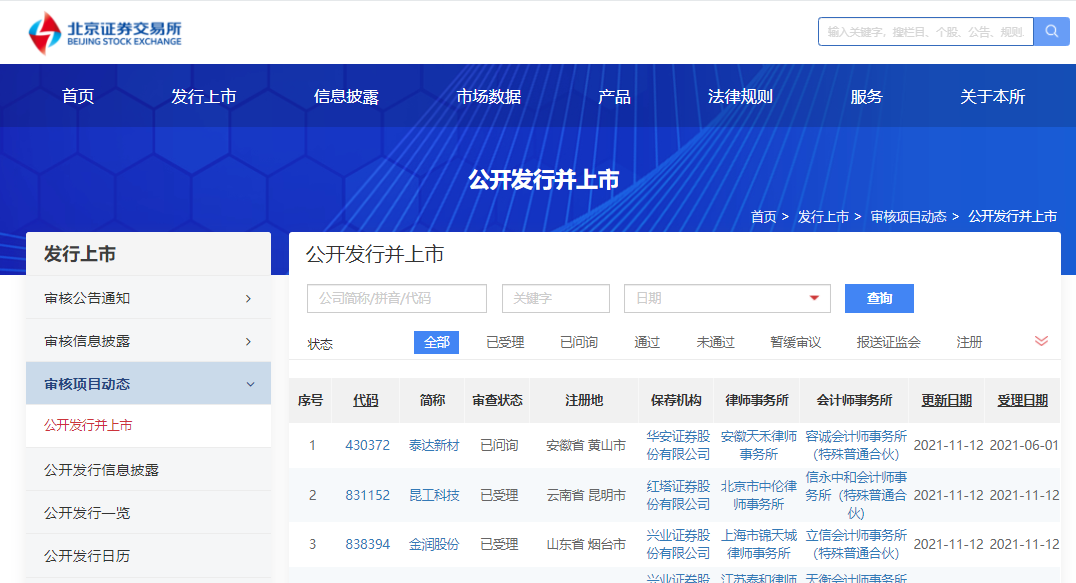Expand more status filters with double chevron
This screenshot has width=1076, height=583.
[x=1041, y=341]
